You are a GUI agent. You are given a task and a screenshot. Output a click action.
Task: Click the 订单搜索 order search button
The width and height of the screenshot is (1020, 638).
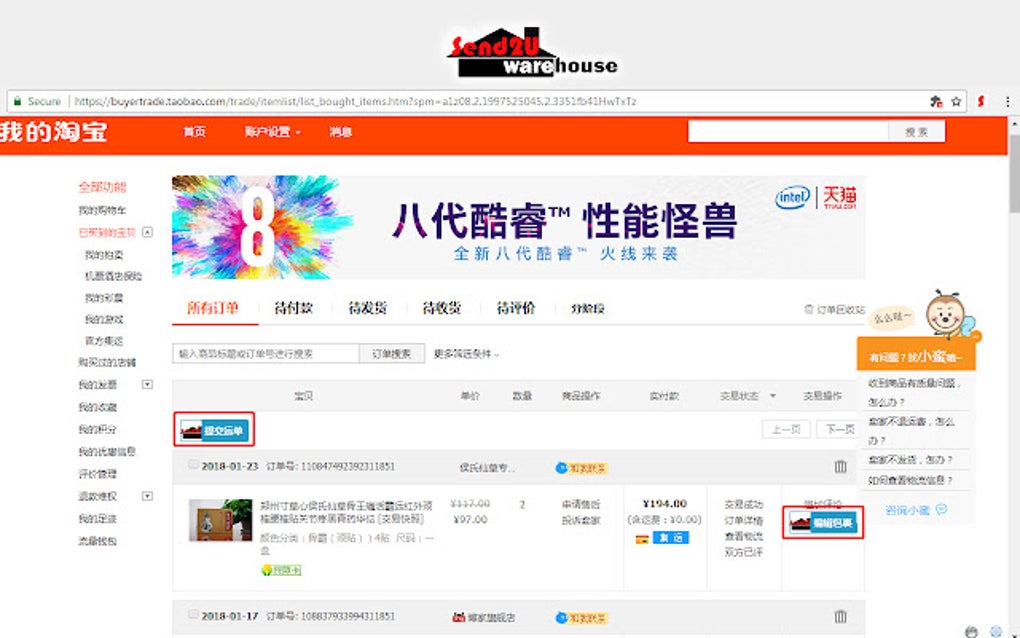coord(392,353)
